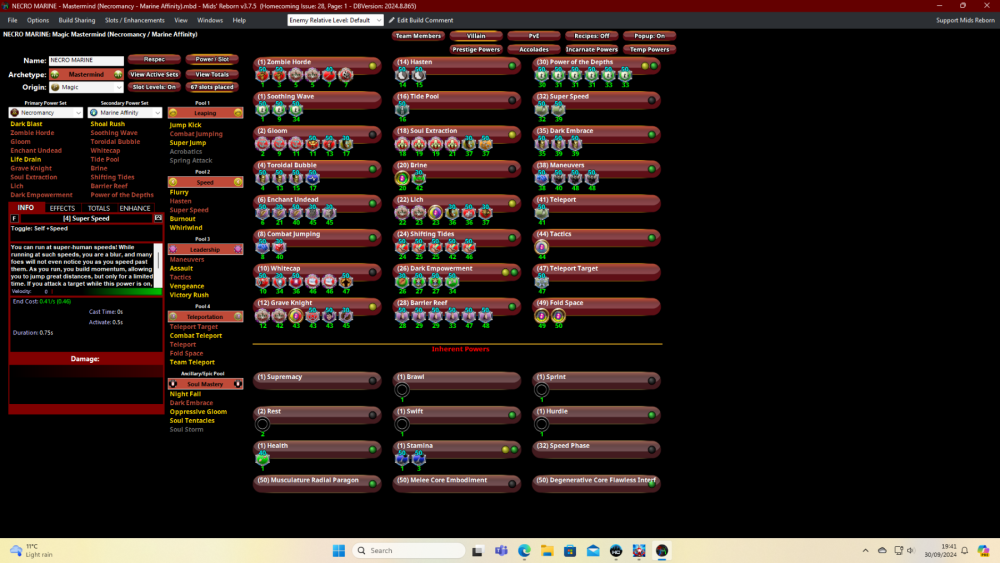Open the Team Members button
Image resolution: width=1000 pixels, height=563 pixels.
pyautogui.click(x=418, y=36)
